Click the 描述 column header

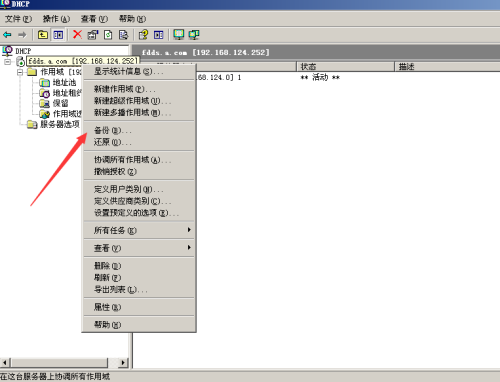pos(447,66)
